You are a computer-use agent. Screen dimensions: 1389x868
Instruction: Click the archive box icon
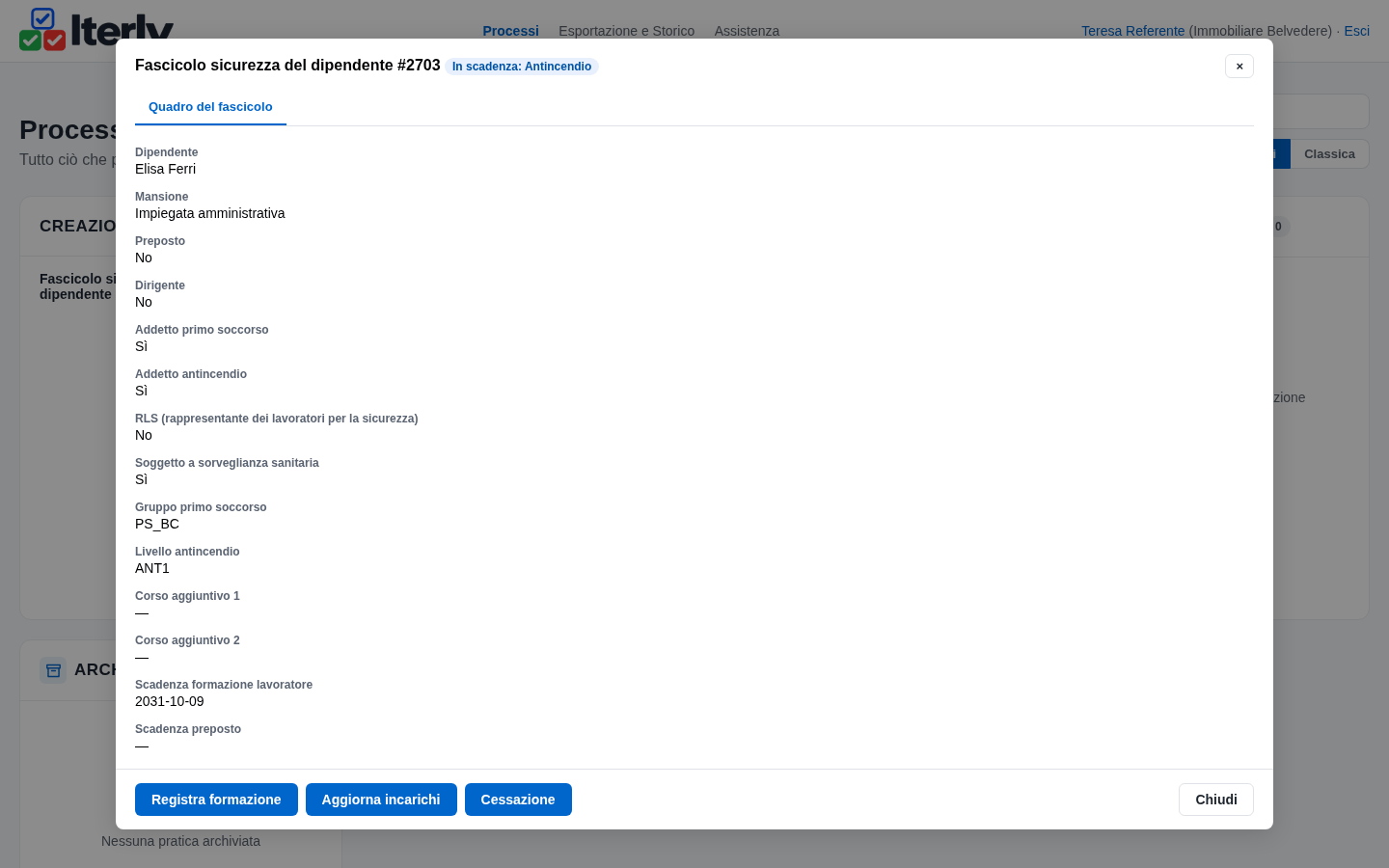pyautogui.click(x=53, y=670)
